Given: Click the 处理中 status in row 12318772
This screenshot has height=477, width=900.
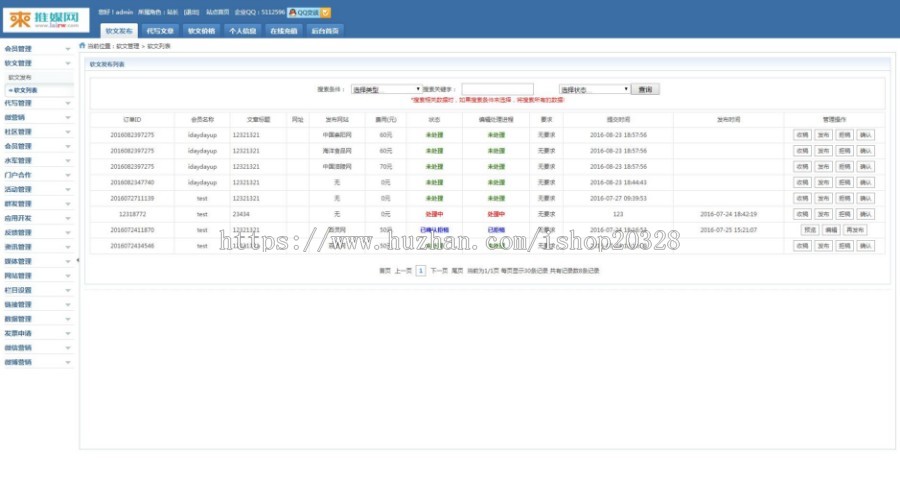Looking at the screenshot, I should pyautogui.click(x=434, y=214).
